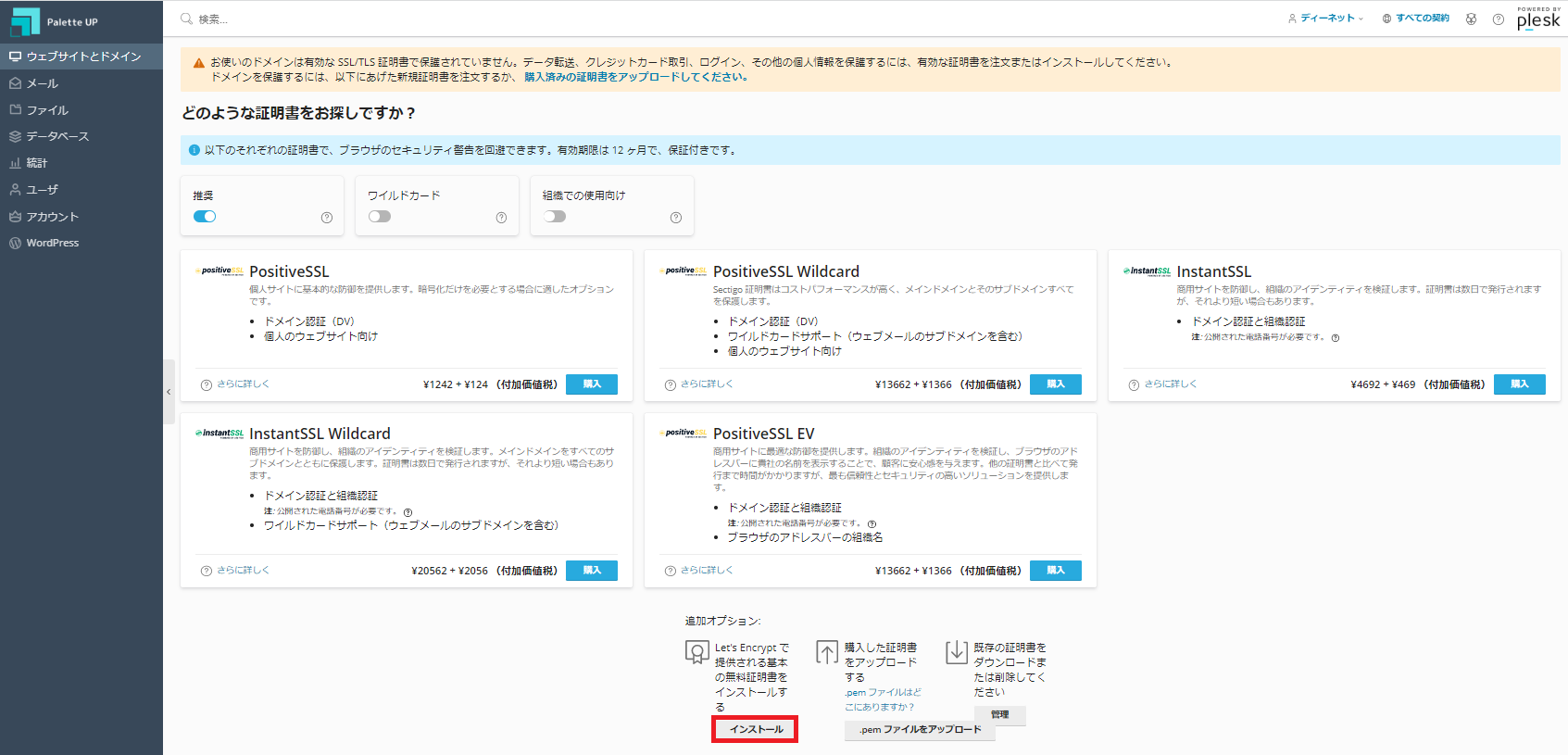Click the 追加オプション label
The image size is (1568, 755).
(x=723, y=621)
